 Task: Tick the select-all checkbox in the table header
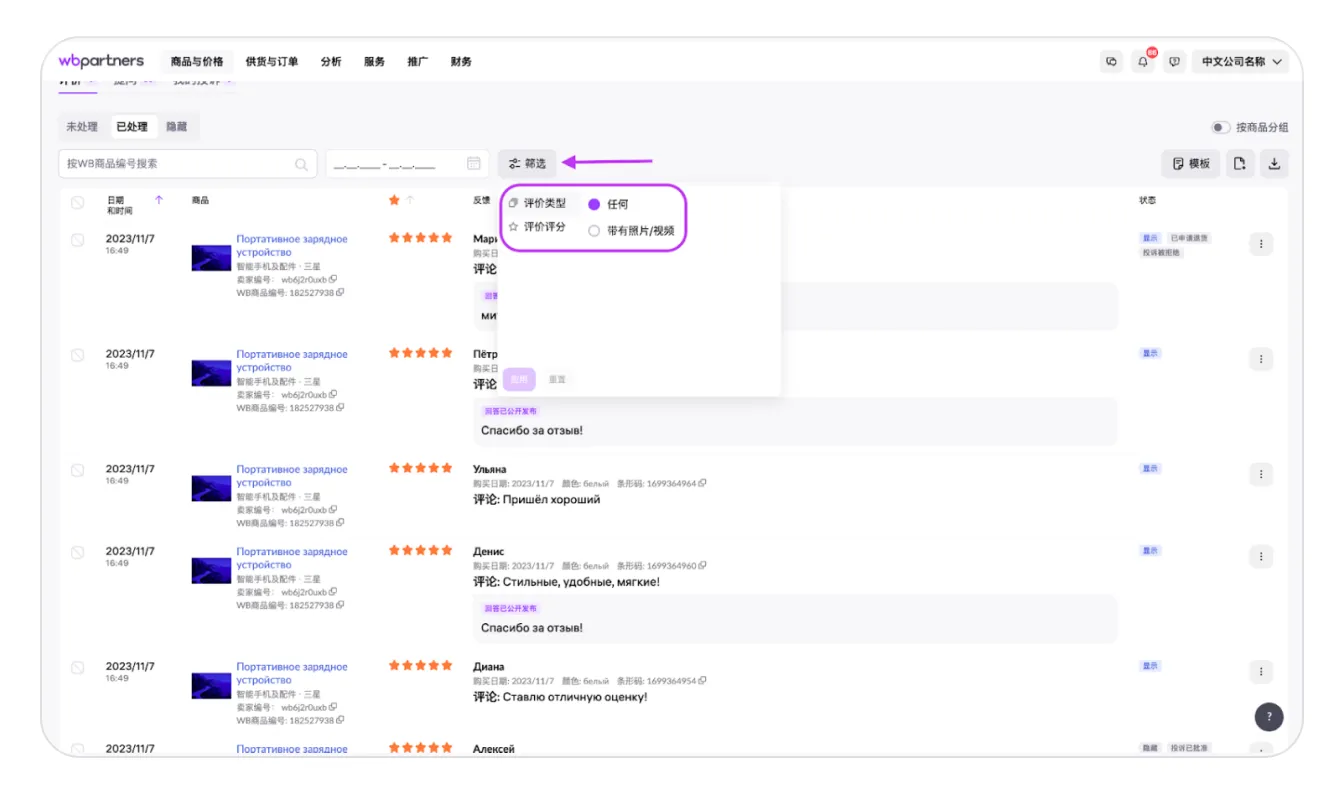pos(78,202)
